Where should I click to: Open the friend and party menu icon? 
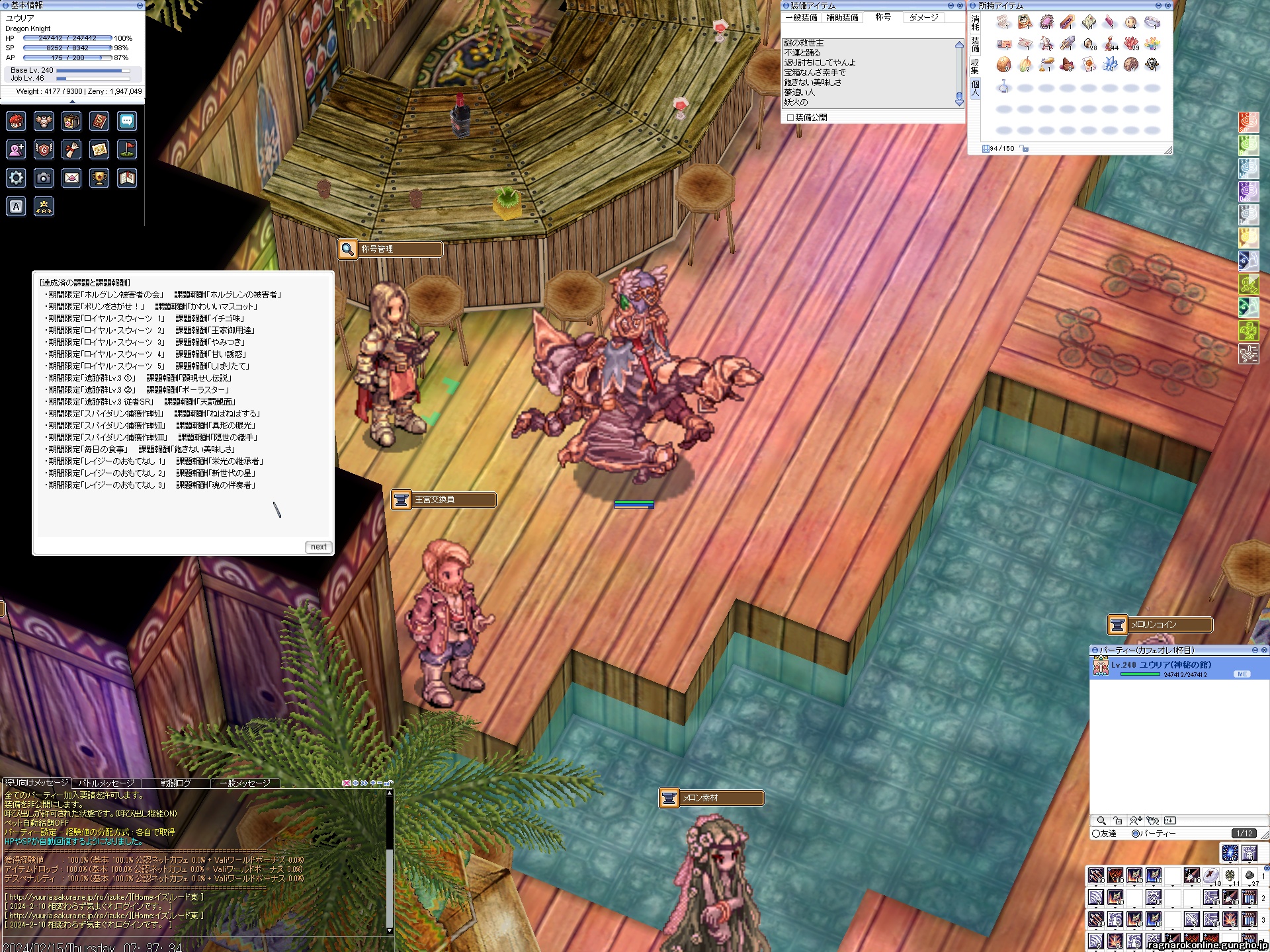[16, 149]
